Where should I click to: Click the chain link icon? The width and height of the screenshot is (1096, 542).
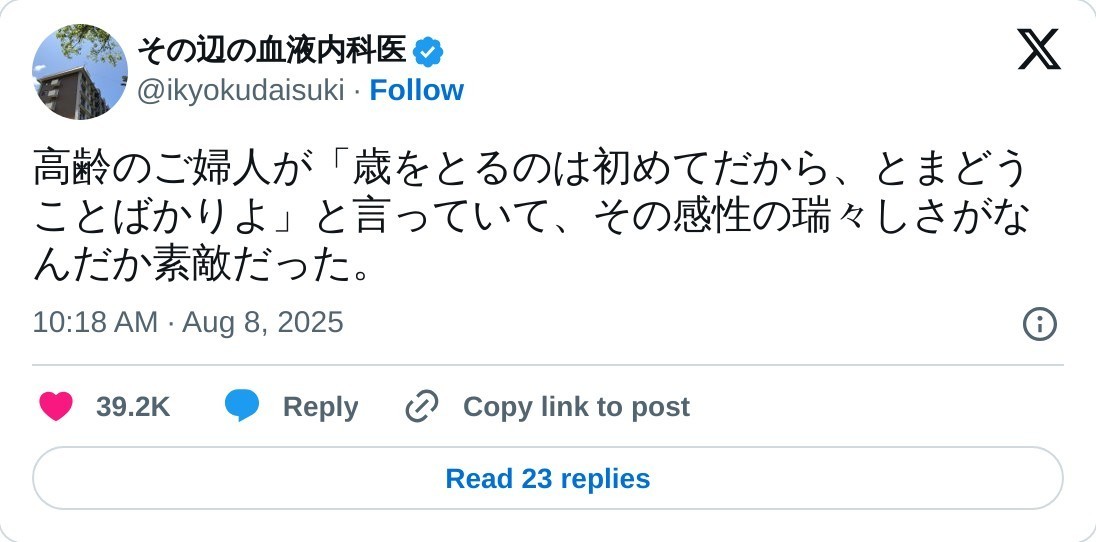422,407
